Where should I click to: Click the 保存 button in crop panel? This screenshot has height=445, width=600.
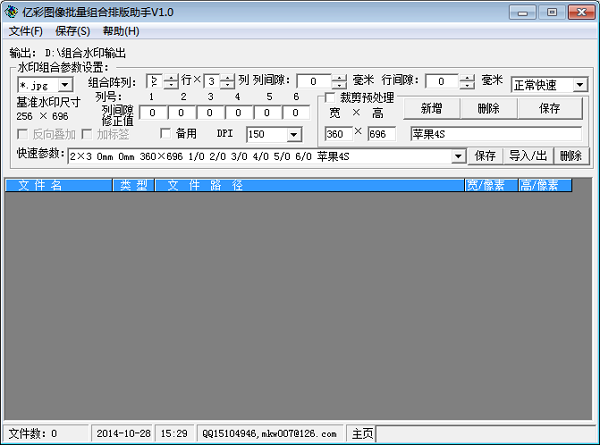(x=550, y=109)
